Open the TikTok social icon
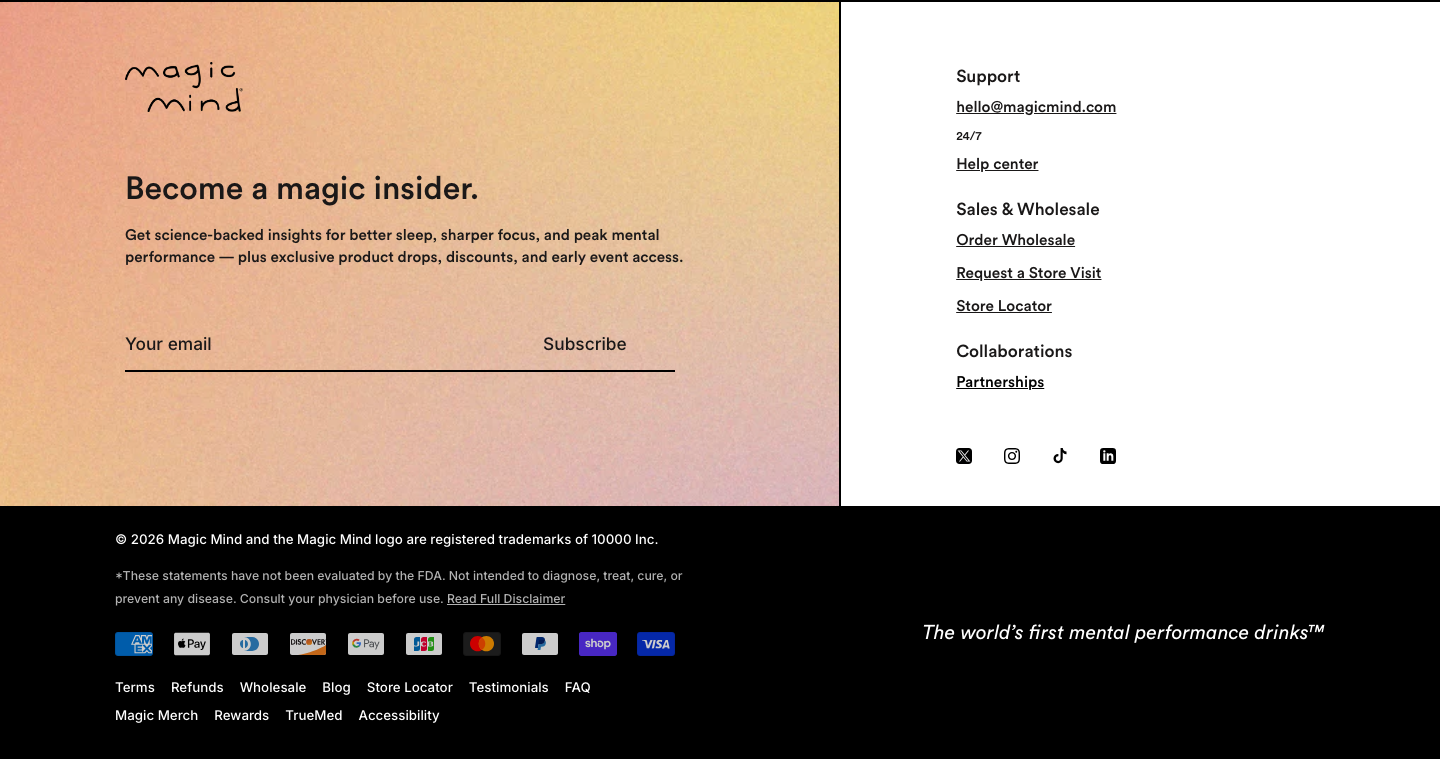This screenshot has width=1440, height=759. pos(1060,456)
